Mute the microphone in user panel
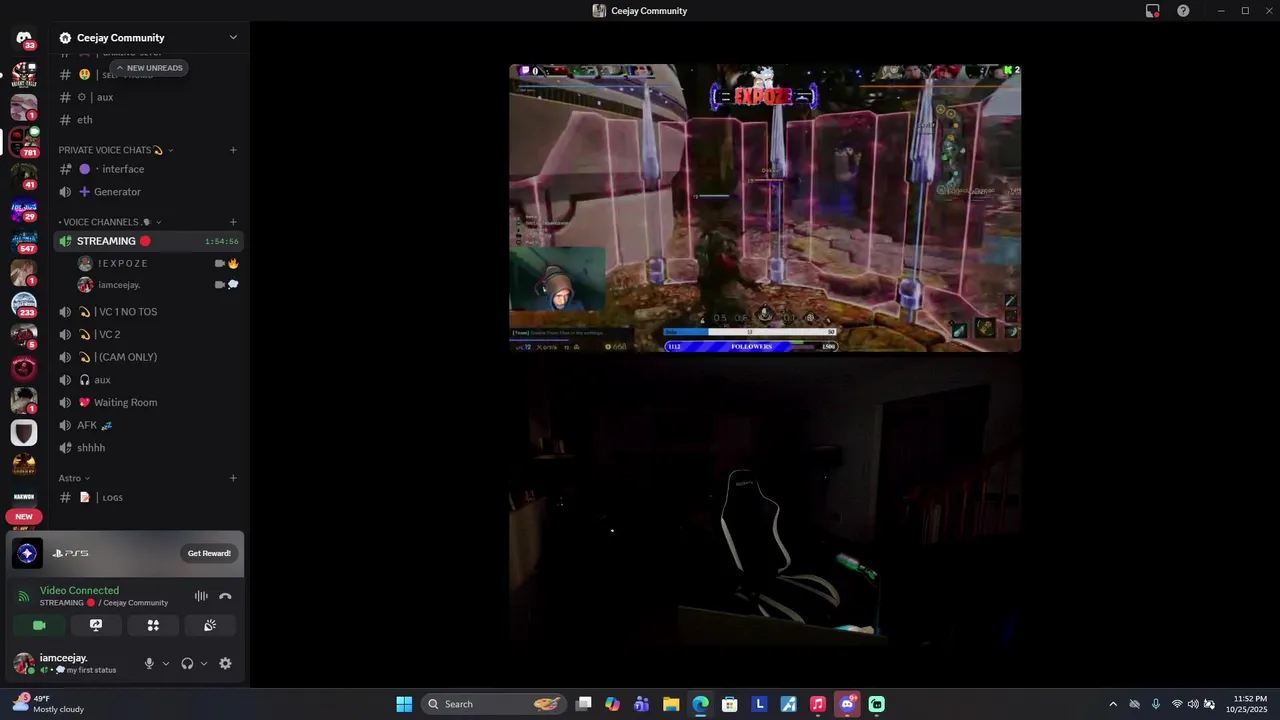This screenshot has width=1280, height=720. (149, 663)
